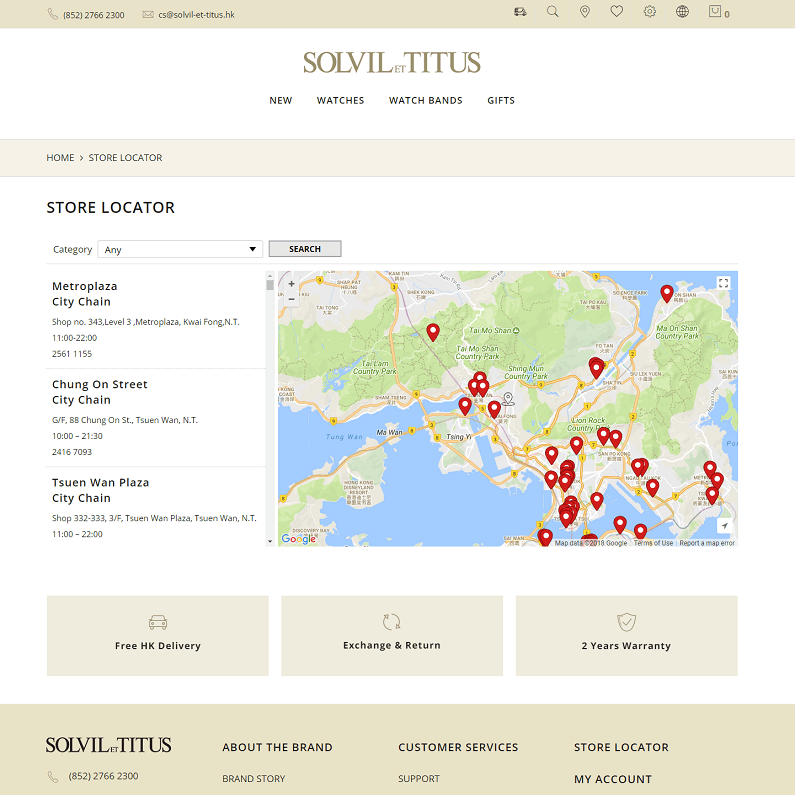Image resolution: width=795 pixels, height=795 pixels.
Task: Click Report a map error
Action: (x=707, y=543)
